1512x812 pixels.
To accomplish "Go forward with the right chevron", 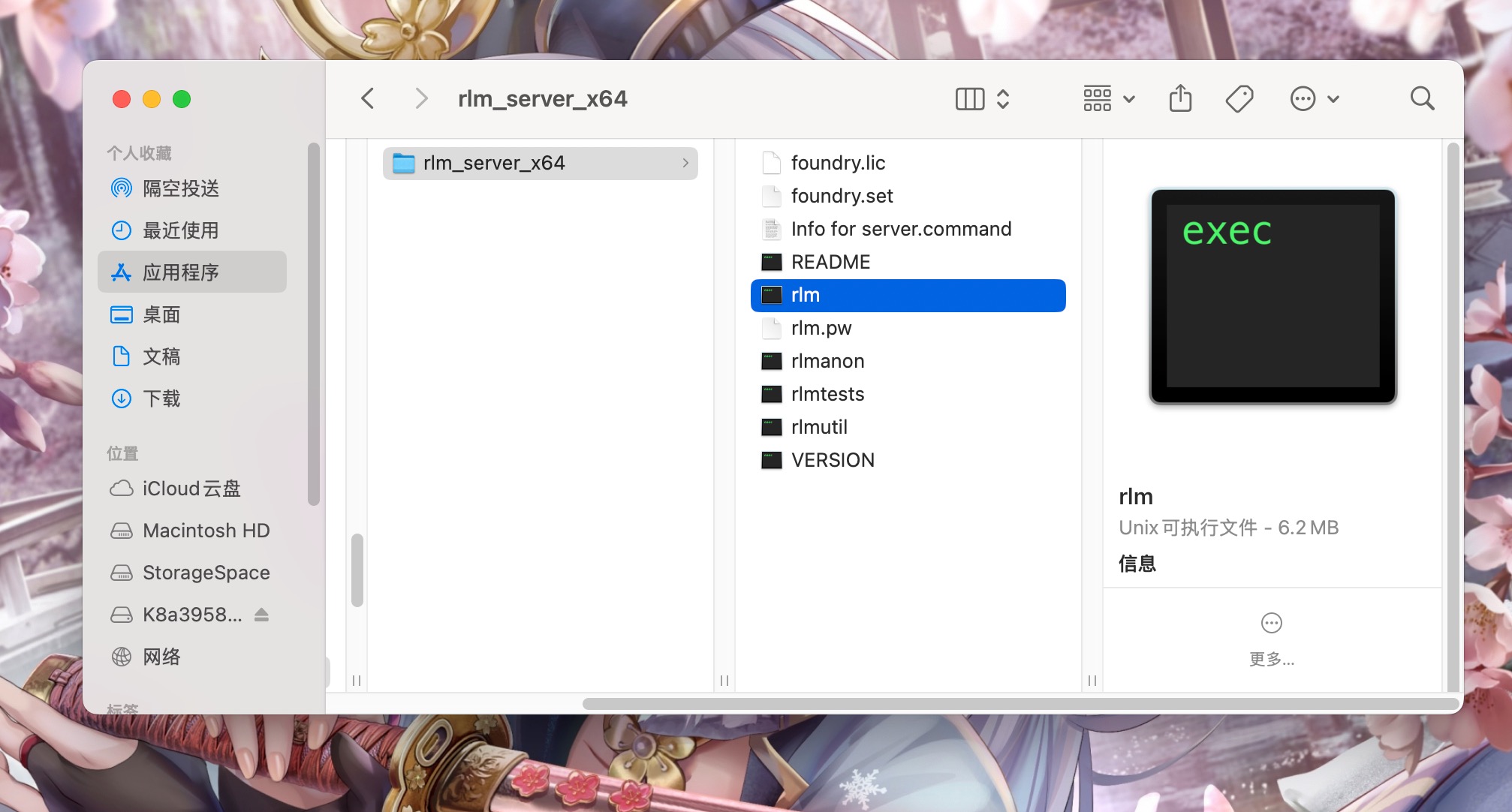I will pyautogui.click(x=422, y=98).
